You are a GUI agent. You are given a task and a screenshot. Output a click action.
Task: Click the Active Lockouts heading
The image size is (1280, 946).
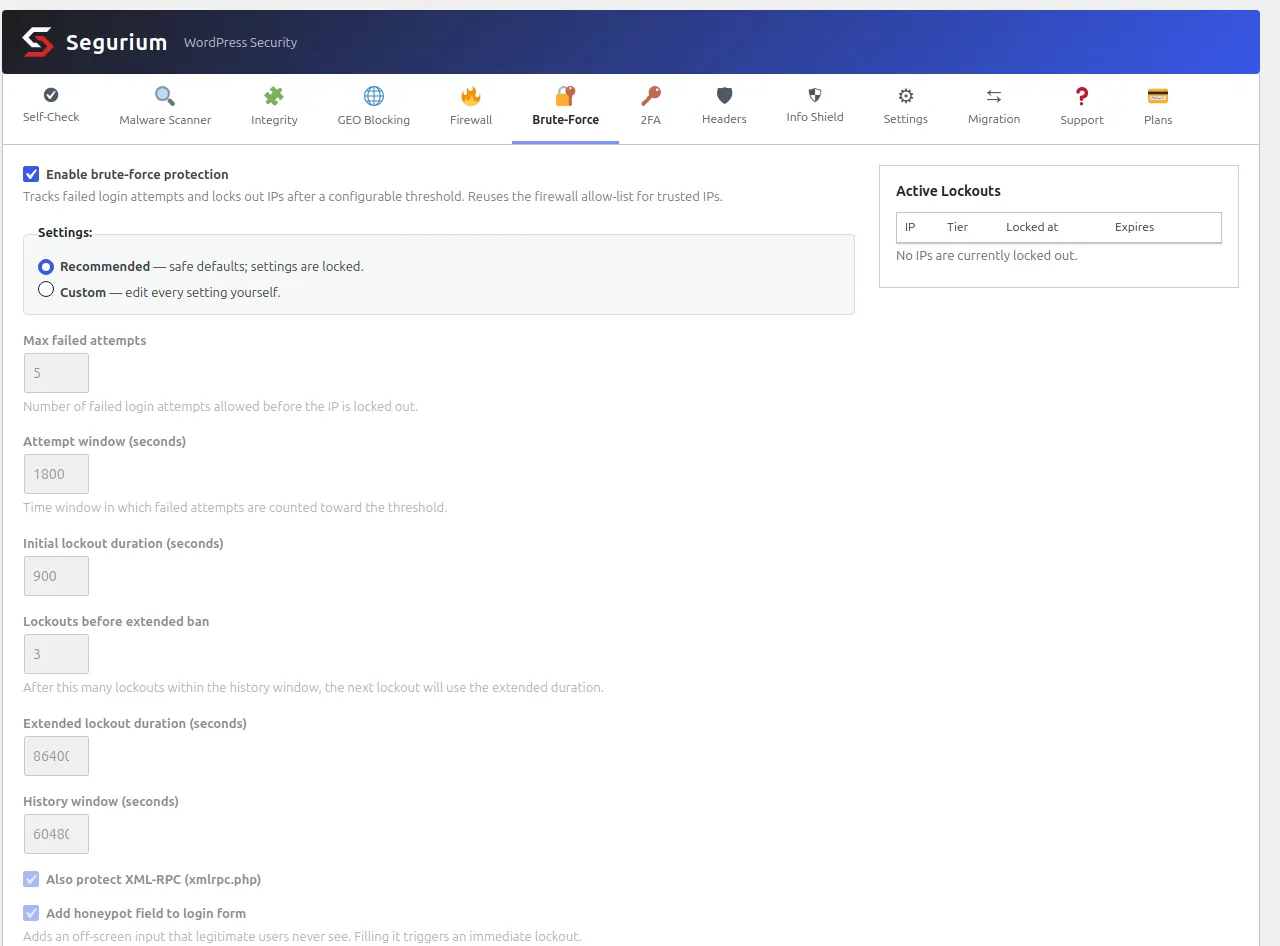tap(948, 191)
